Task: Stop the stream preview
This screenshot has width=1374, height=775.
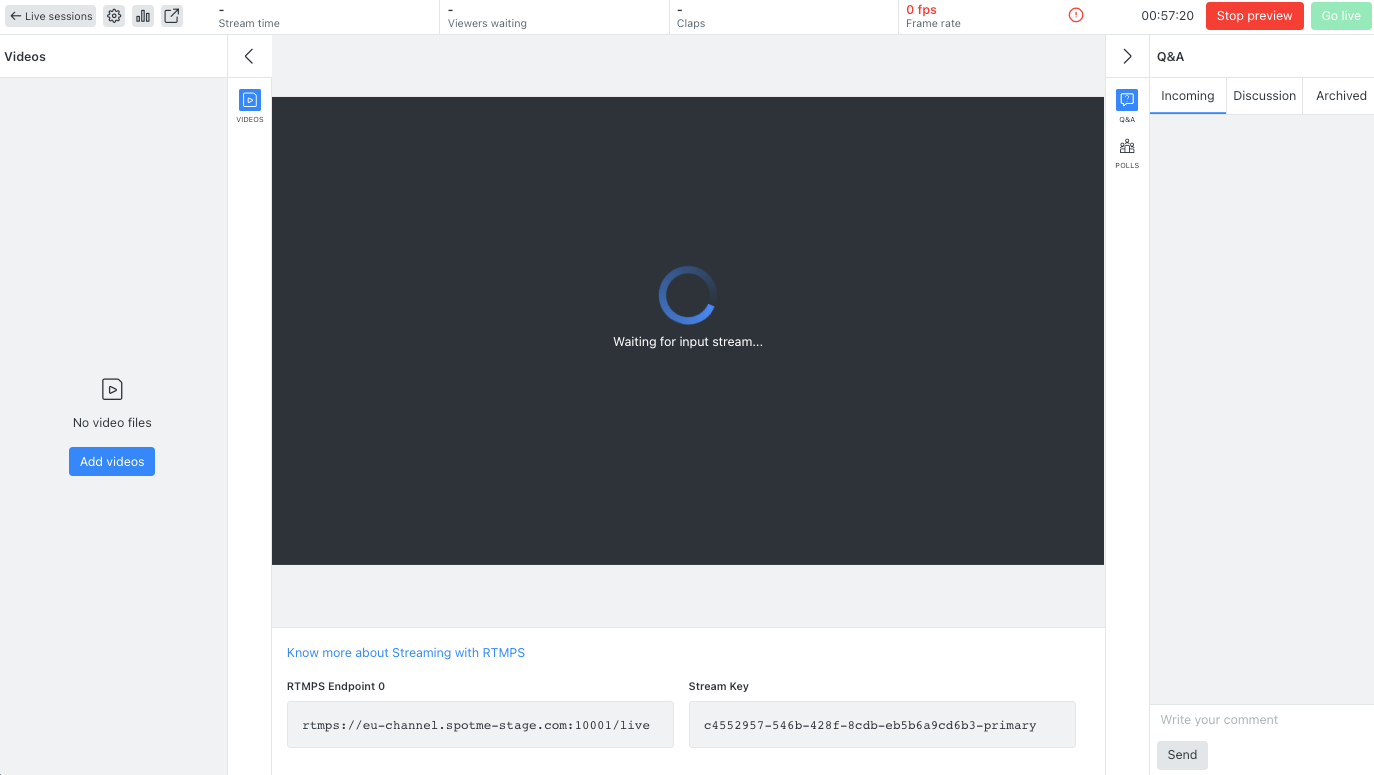Action: 1254,16
